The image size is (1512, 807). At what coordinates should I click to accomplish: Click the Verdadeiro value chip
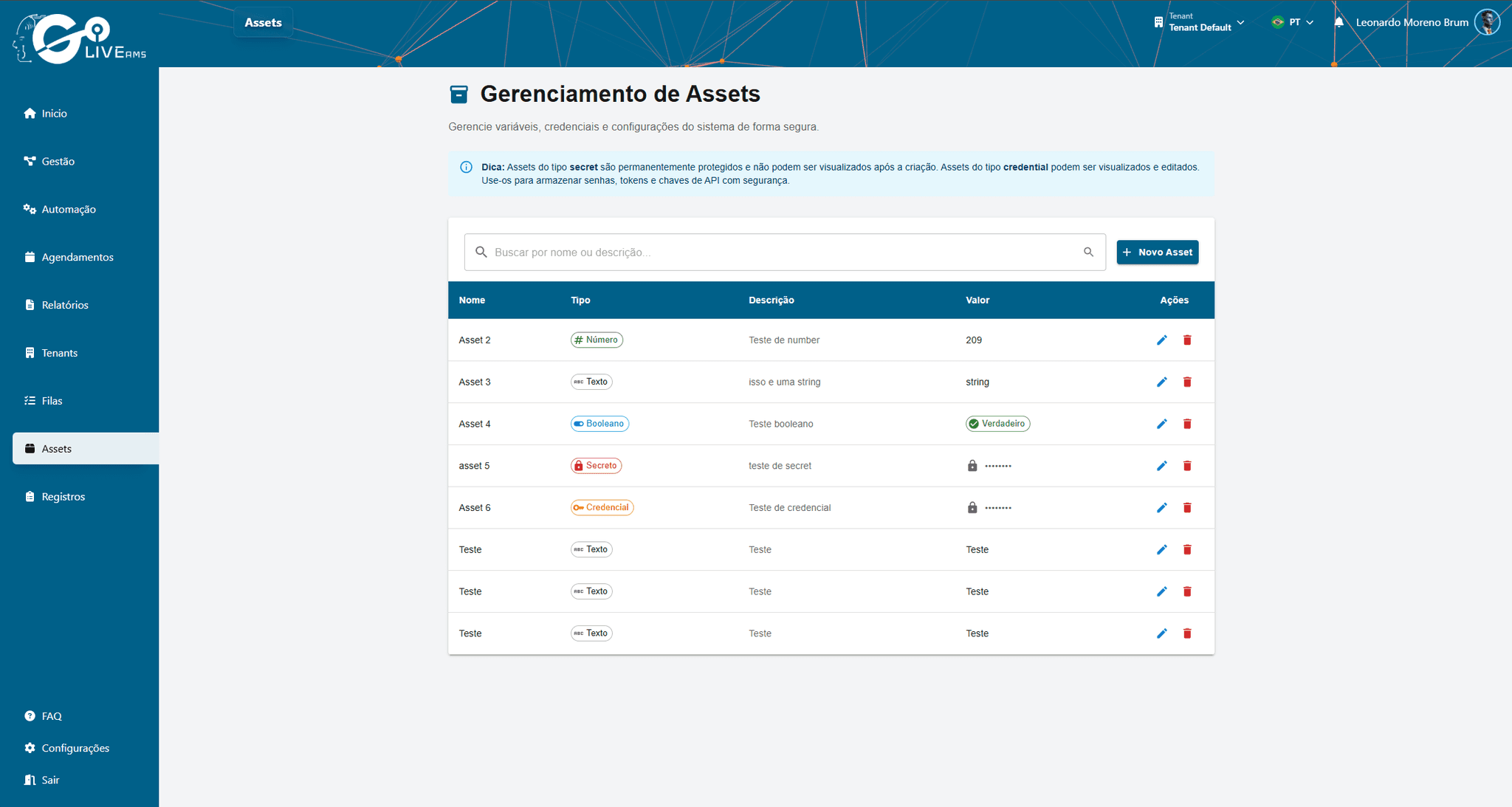(997, 424)
